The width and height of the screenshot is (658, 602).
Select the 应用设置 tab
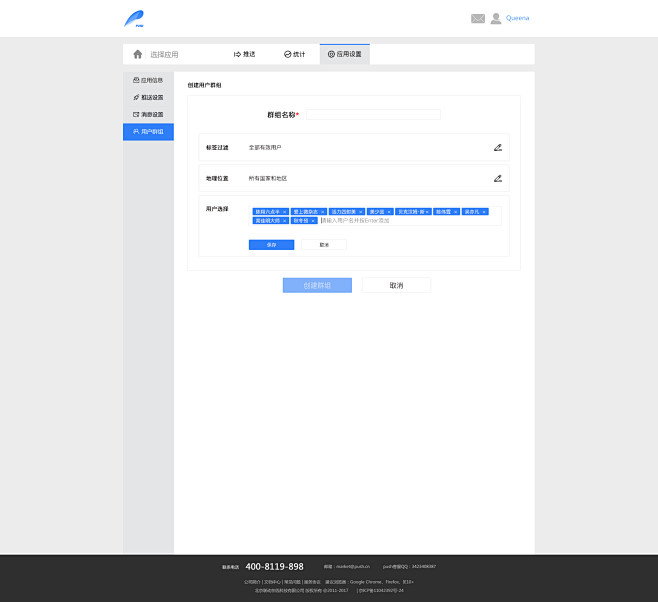345,54
